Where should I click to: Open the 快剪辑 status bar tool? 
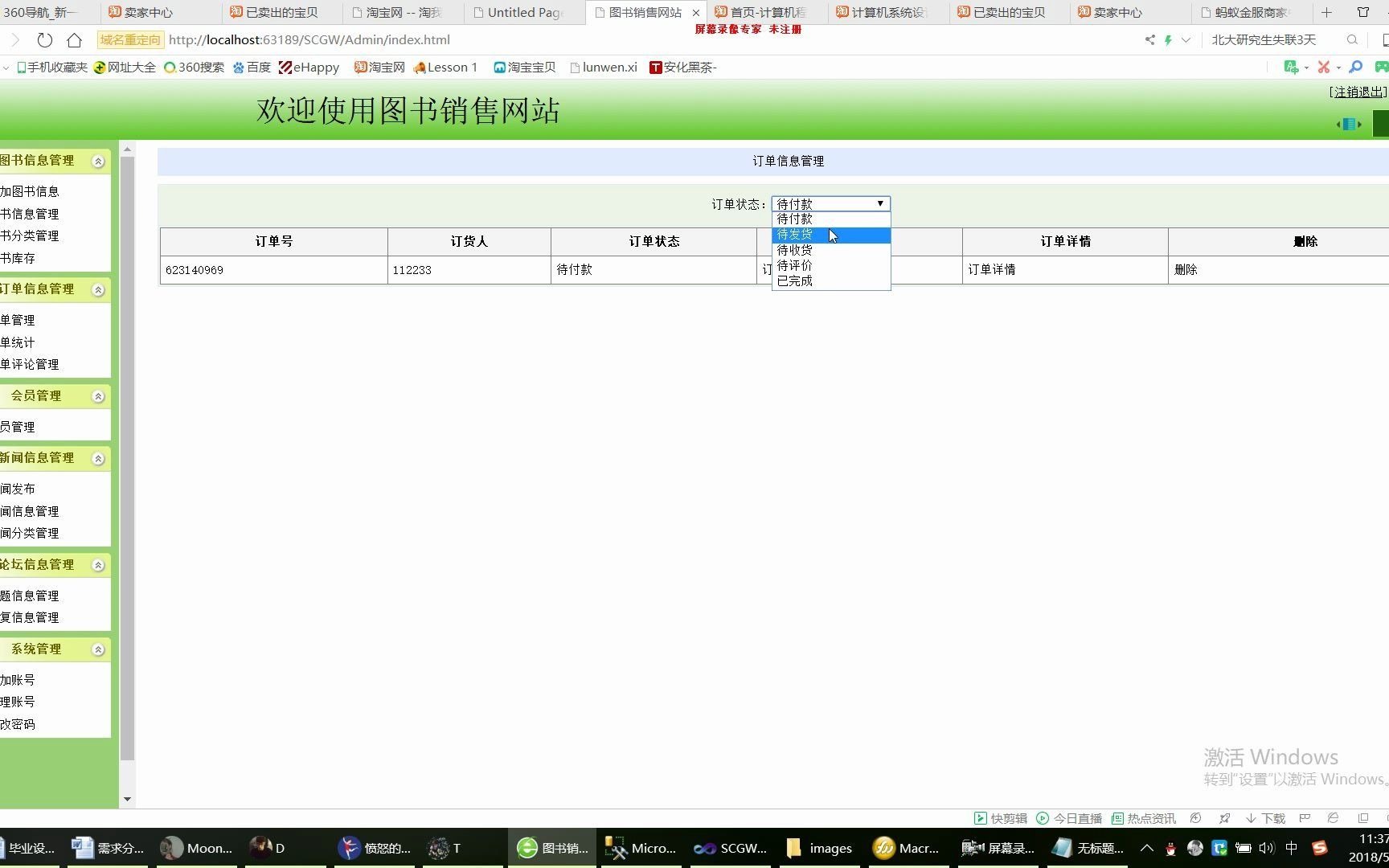coord(1001,818)
